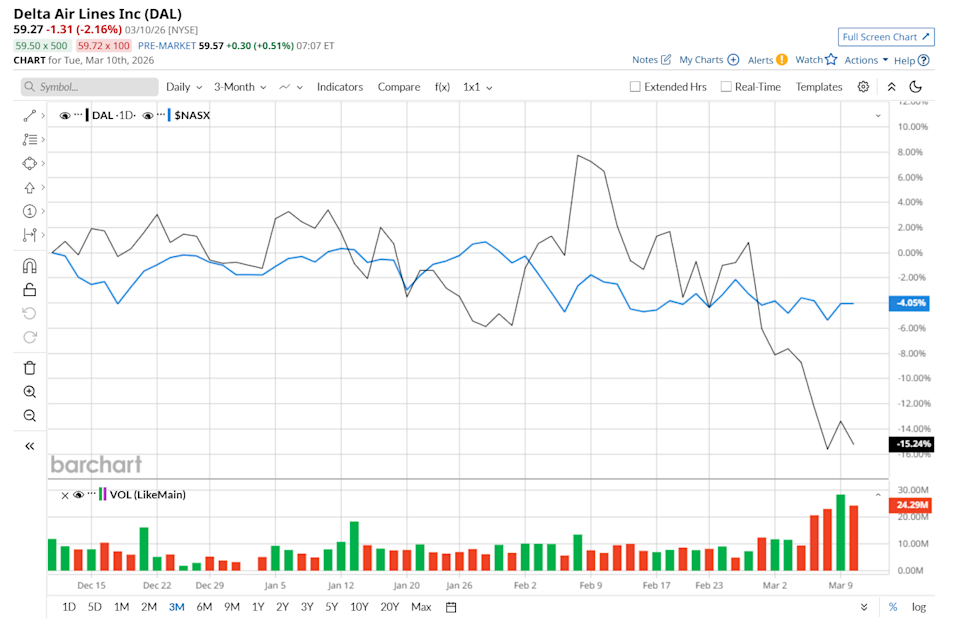Open the 3-Month period dropdown
This screenshot has width=959, height=624.
pos(240,87)
